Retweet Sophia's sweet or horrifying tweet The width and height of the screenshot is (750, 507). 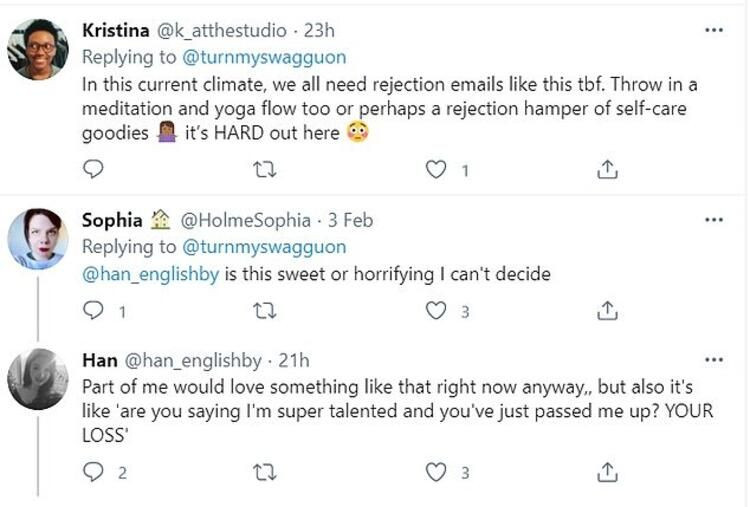coord(265,312)
